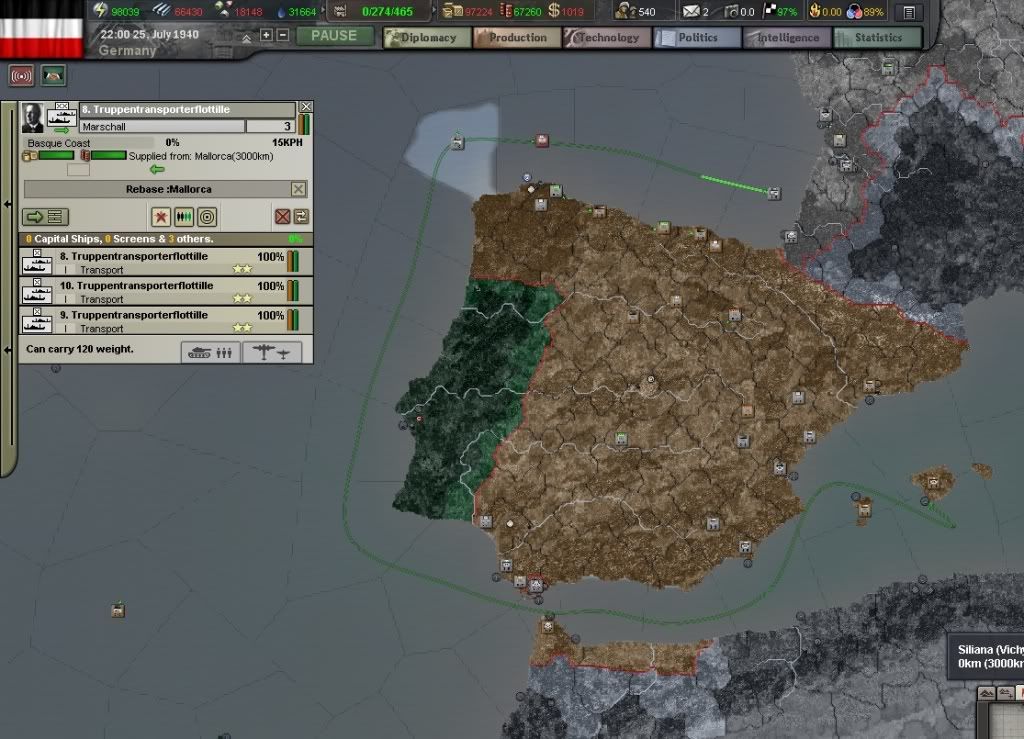1024x739 pixels.
Task: Close the fleet panel
Action: point(306,107)
